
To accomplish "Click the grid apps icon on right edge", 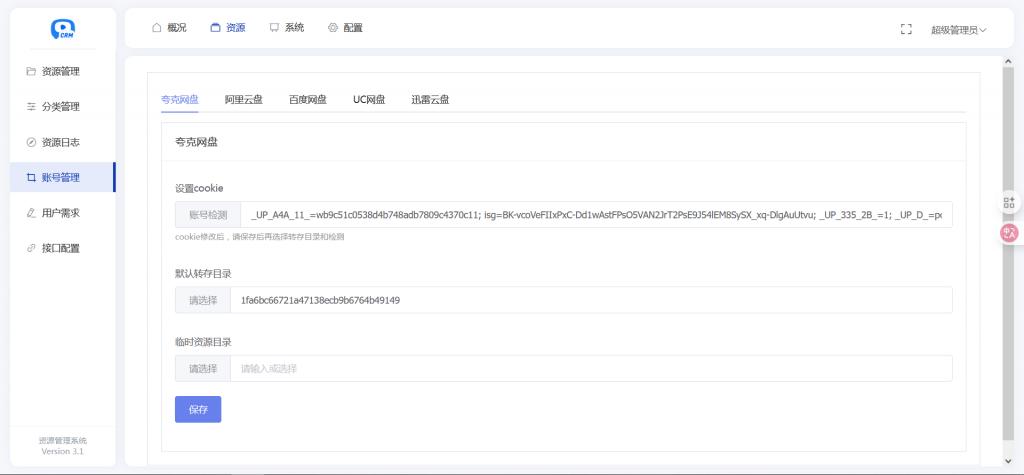I will pos(1009,203).
